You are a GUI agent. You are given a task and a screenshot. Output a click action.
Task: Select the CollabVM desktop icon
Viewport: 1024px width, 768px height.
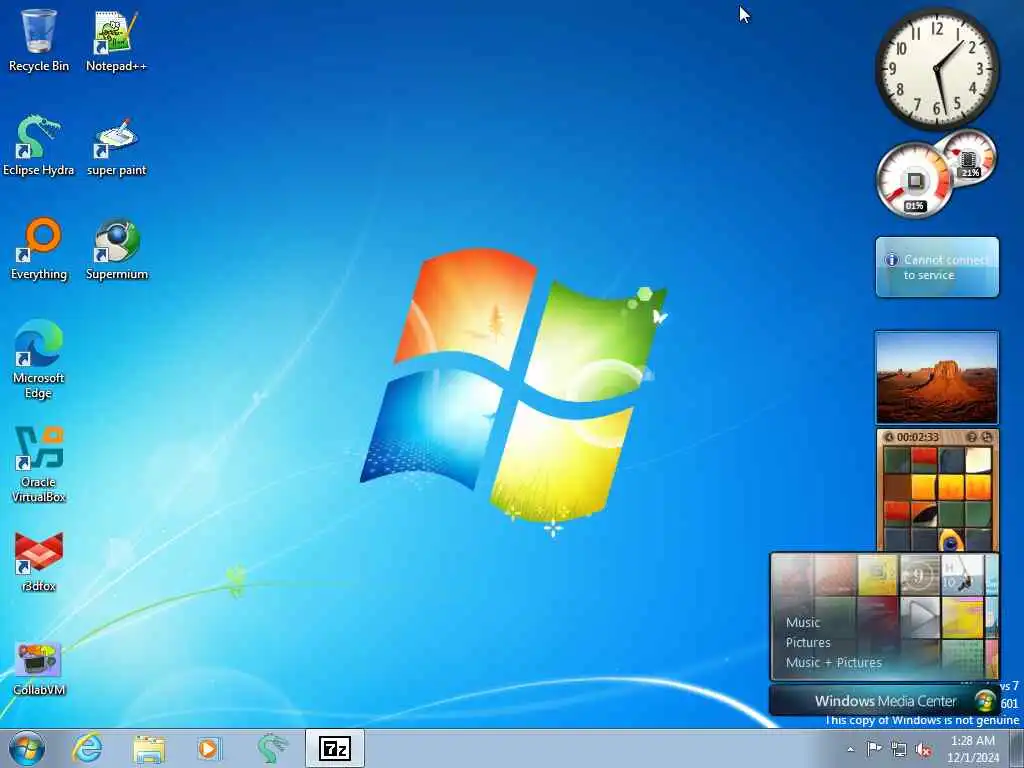pos(39,667)
